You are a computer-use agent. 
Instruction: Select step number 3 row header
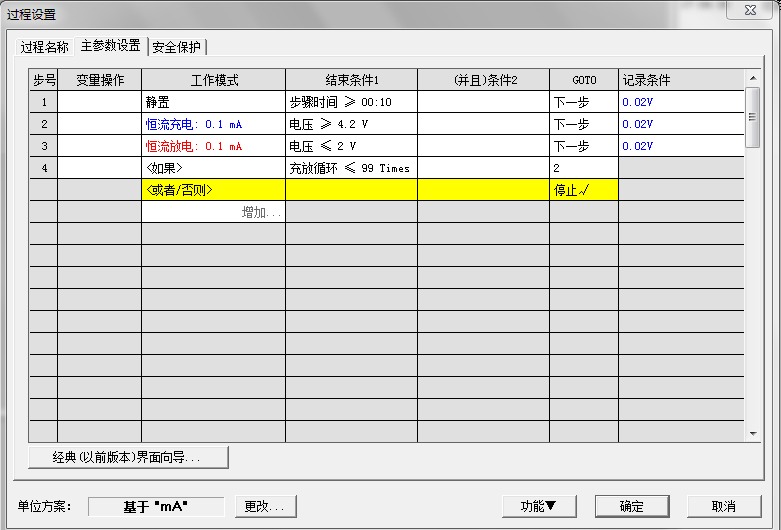point(44,145)
